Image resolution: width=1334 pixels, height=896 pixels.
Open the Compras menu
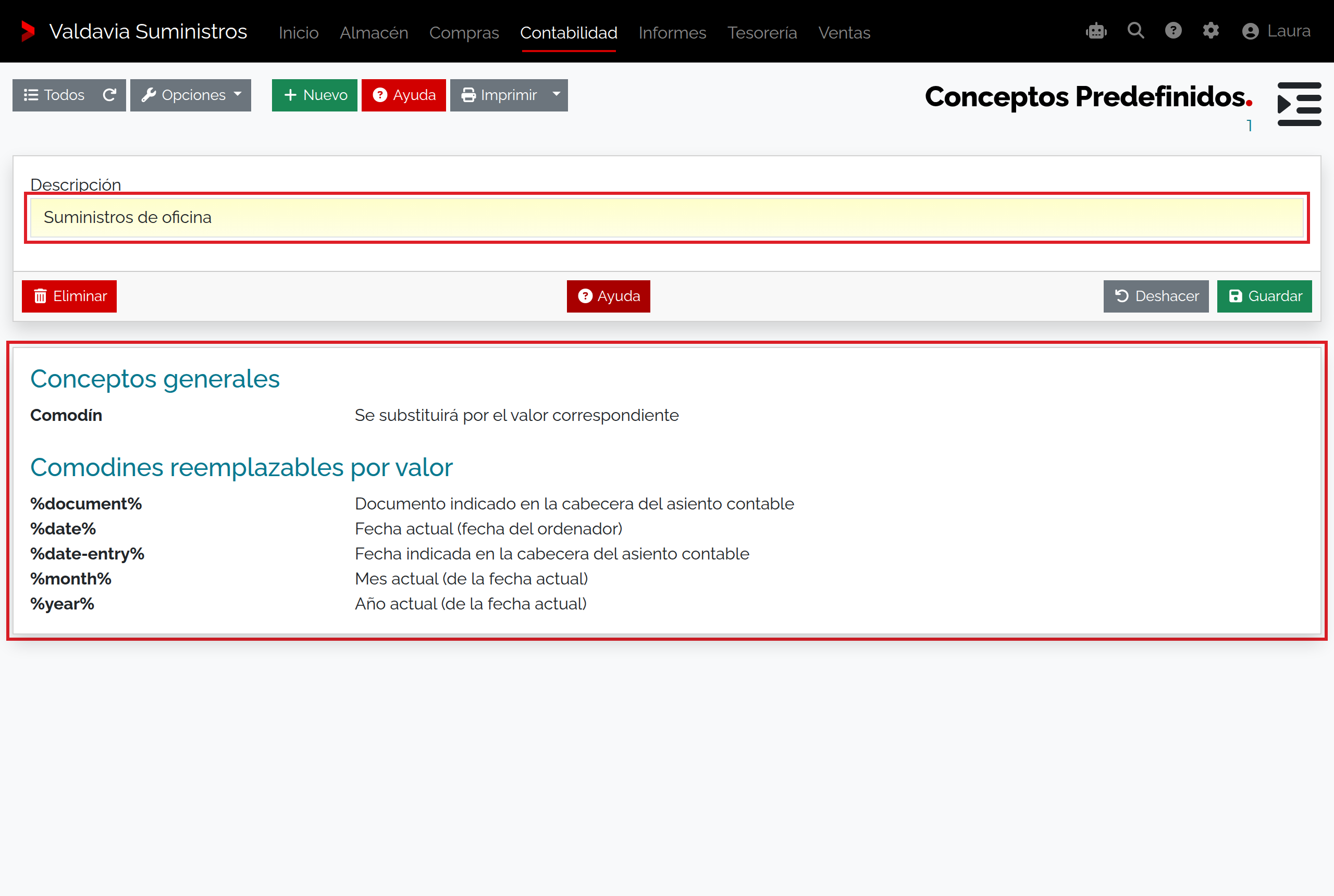pyautogui.click(x=464, y=33)
